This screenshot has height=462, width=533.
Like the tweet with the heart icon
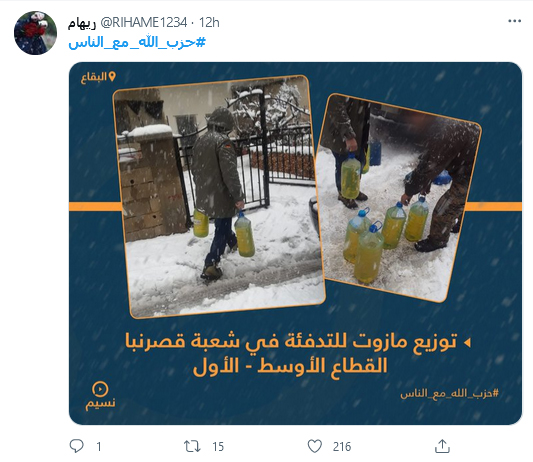314,446
